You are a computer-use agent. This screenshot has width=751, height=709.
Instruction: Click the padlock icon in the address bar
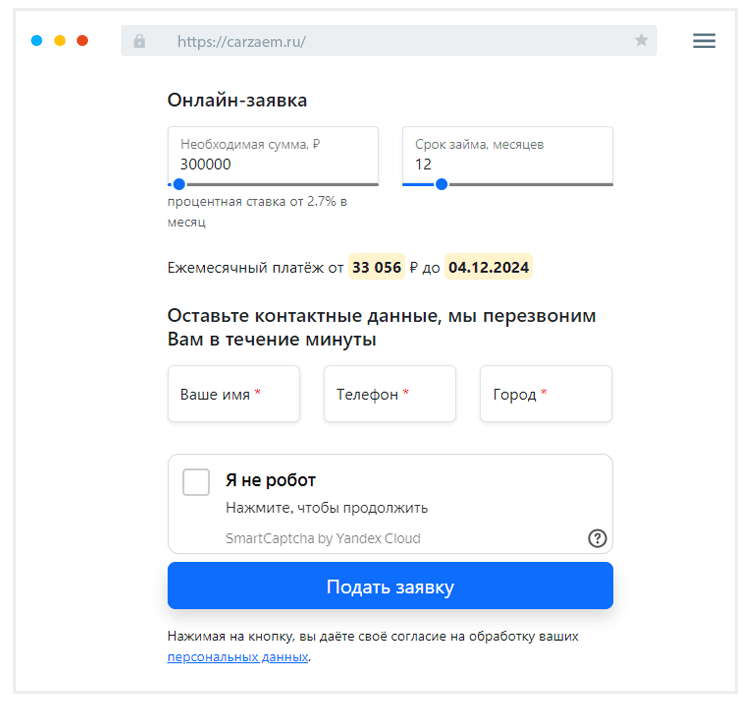(139, 41)
